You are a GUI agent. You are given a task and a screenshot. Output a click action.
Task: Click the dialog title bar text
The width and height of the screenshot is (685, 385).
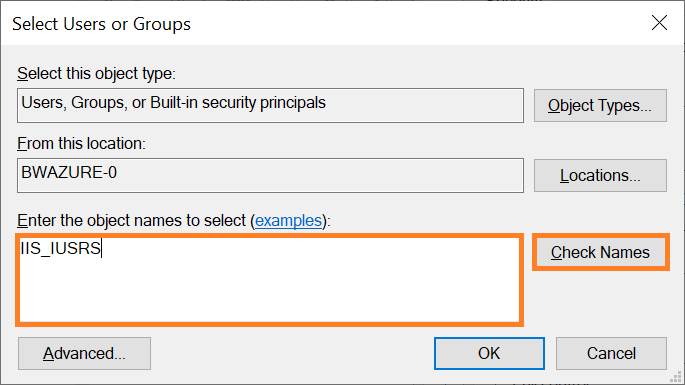(x=101, y=24)
